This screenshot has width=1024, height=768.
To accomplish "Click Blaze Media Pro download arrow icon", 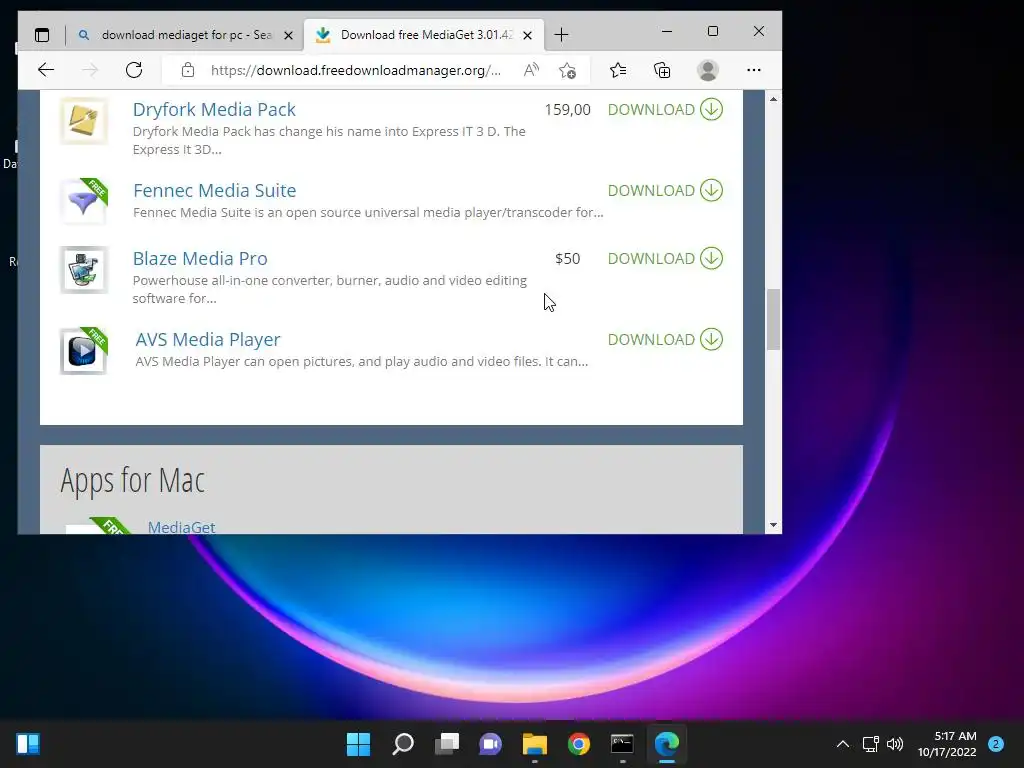I will pyautogui.click(x=711, y=258).
